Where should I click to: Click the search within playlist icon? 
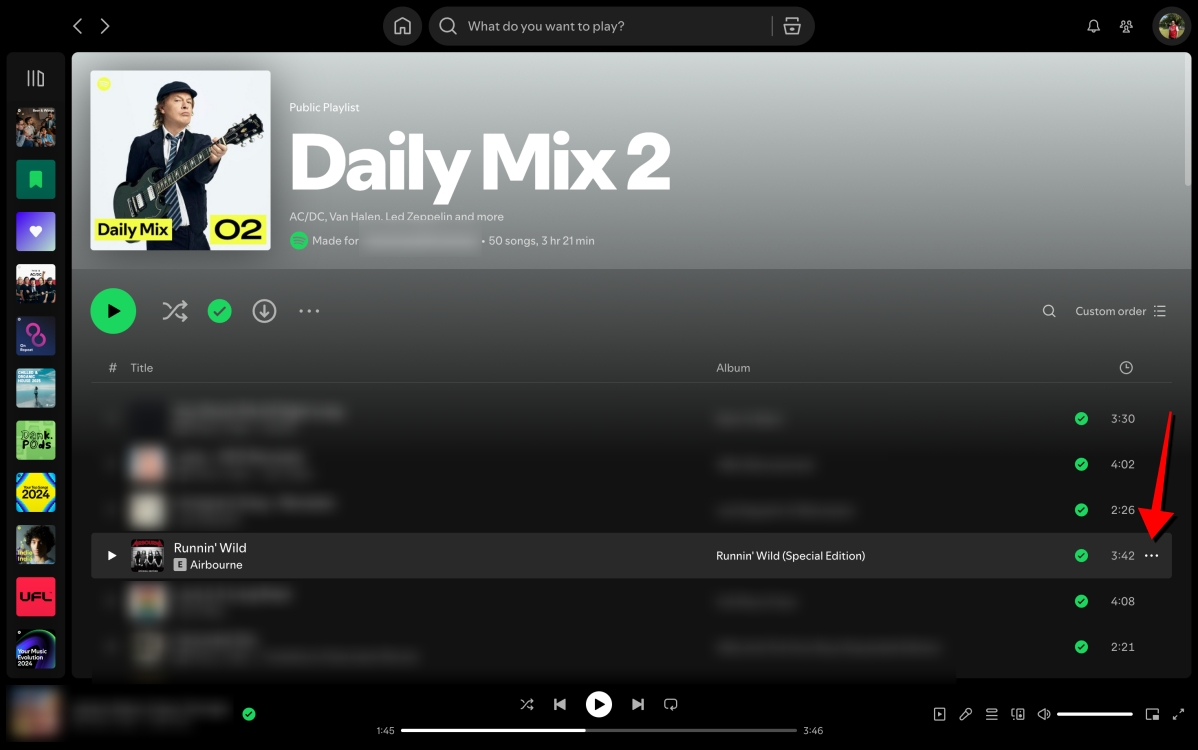click(1048, 311)
